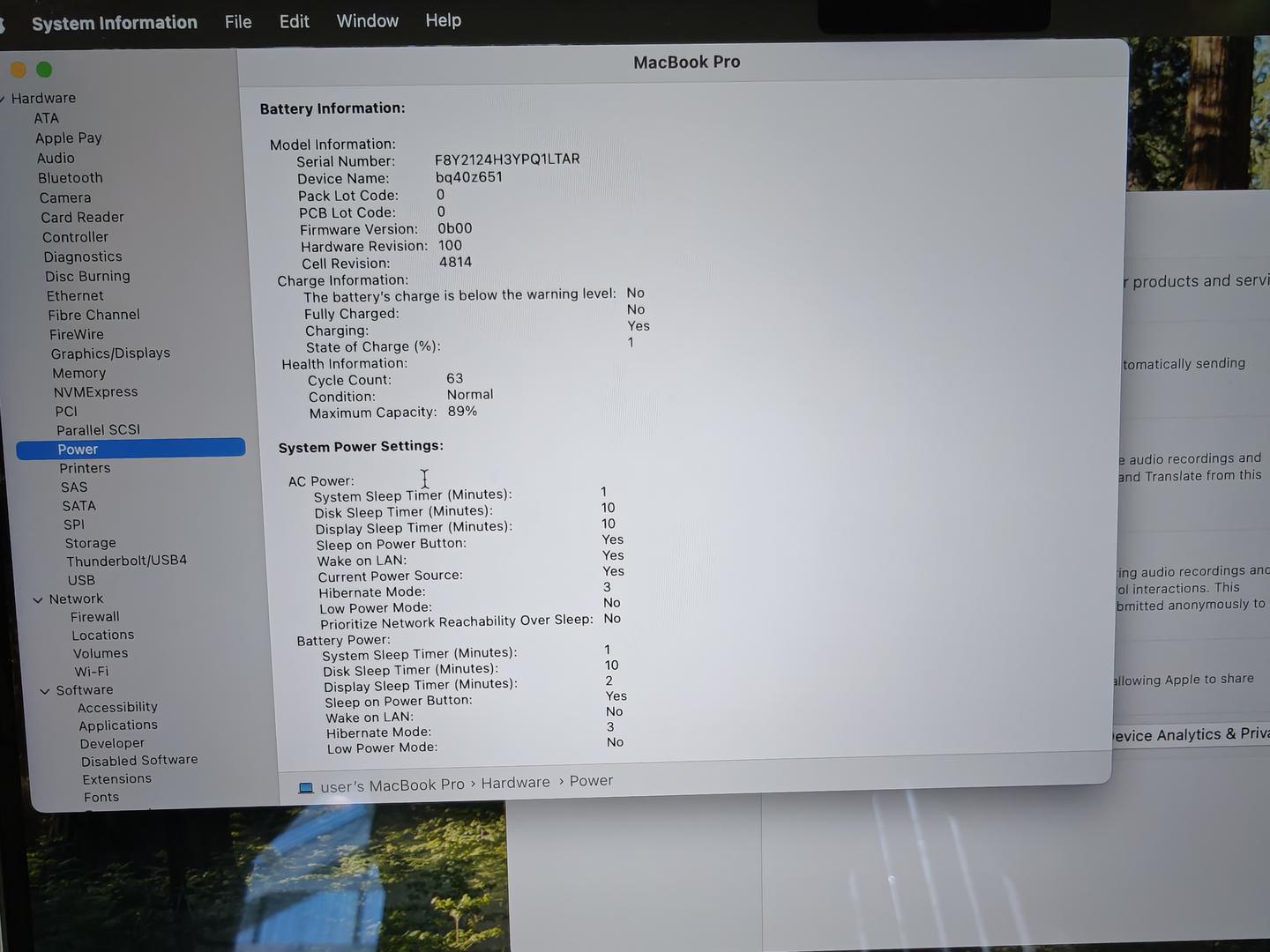Select SATA in the sidebar
The height and width of the screenshot is (952, 1270).
78,506
